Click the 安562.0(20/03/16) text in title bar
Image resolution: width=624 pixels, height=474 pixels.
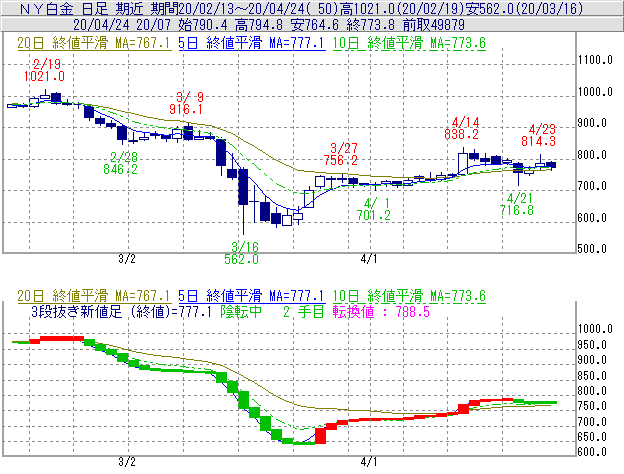point(524,8)
